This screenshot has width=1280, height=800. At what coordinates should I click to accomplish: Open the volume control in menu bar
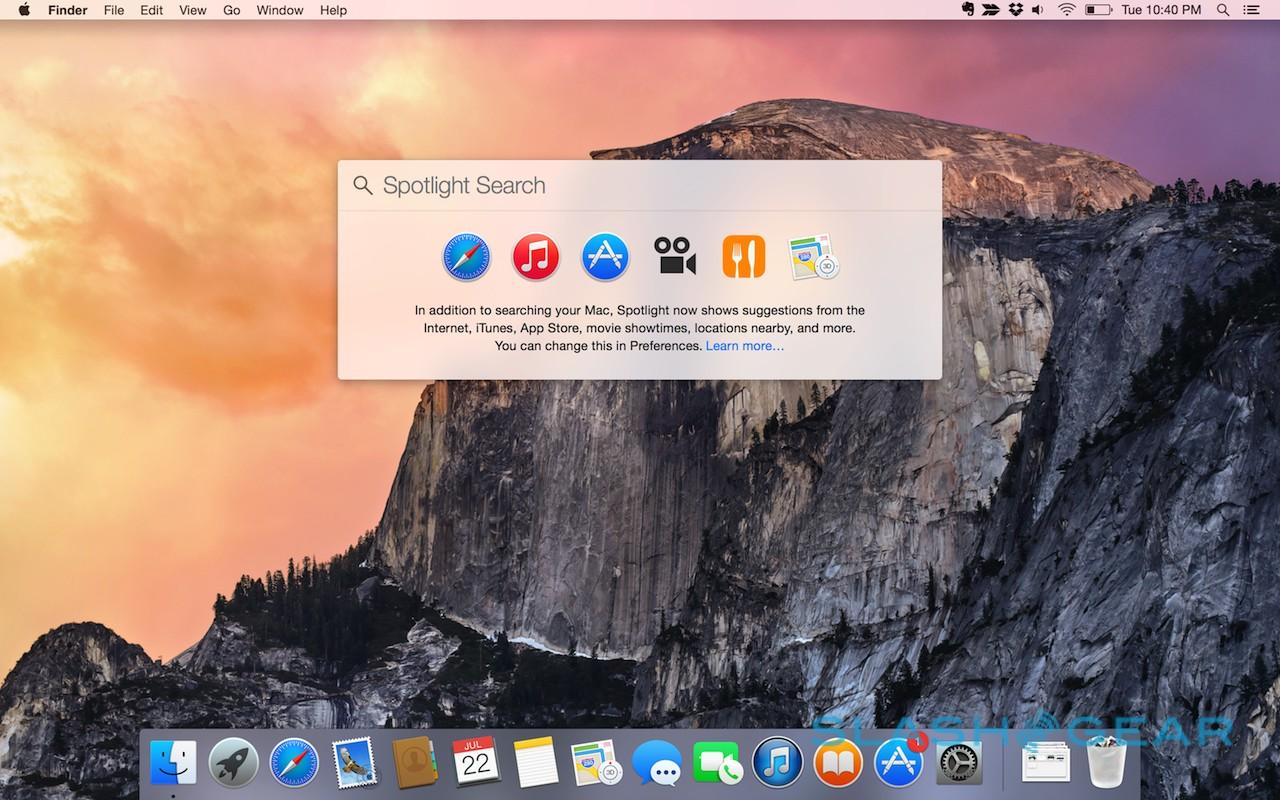pos(1038,10)
